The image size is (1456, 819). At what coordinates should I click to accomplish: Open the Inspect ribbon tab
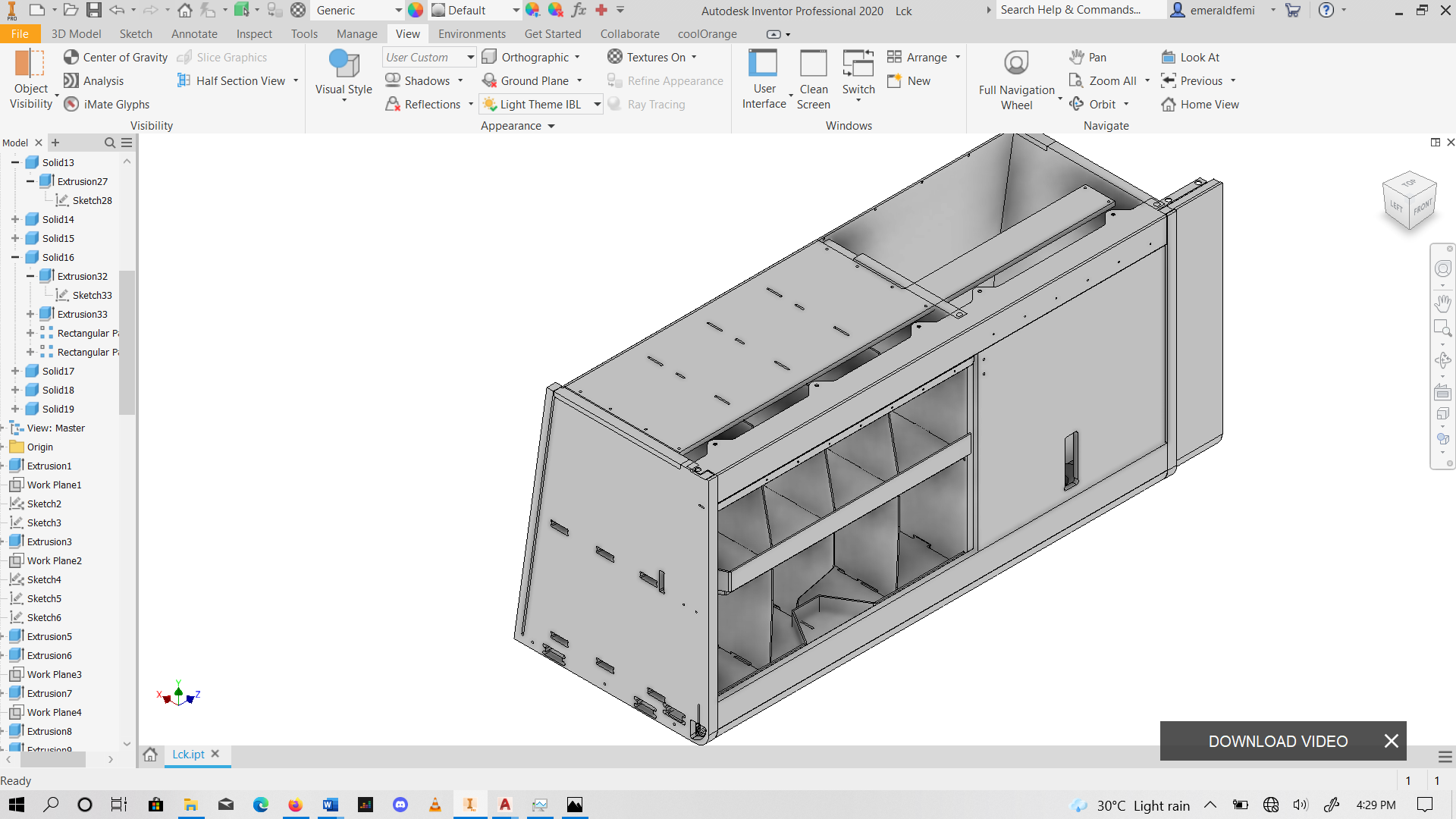(x=254, y=33)
